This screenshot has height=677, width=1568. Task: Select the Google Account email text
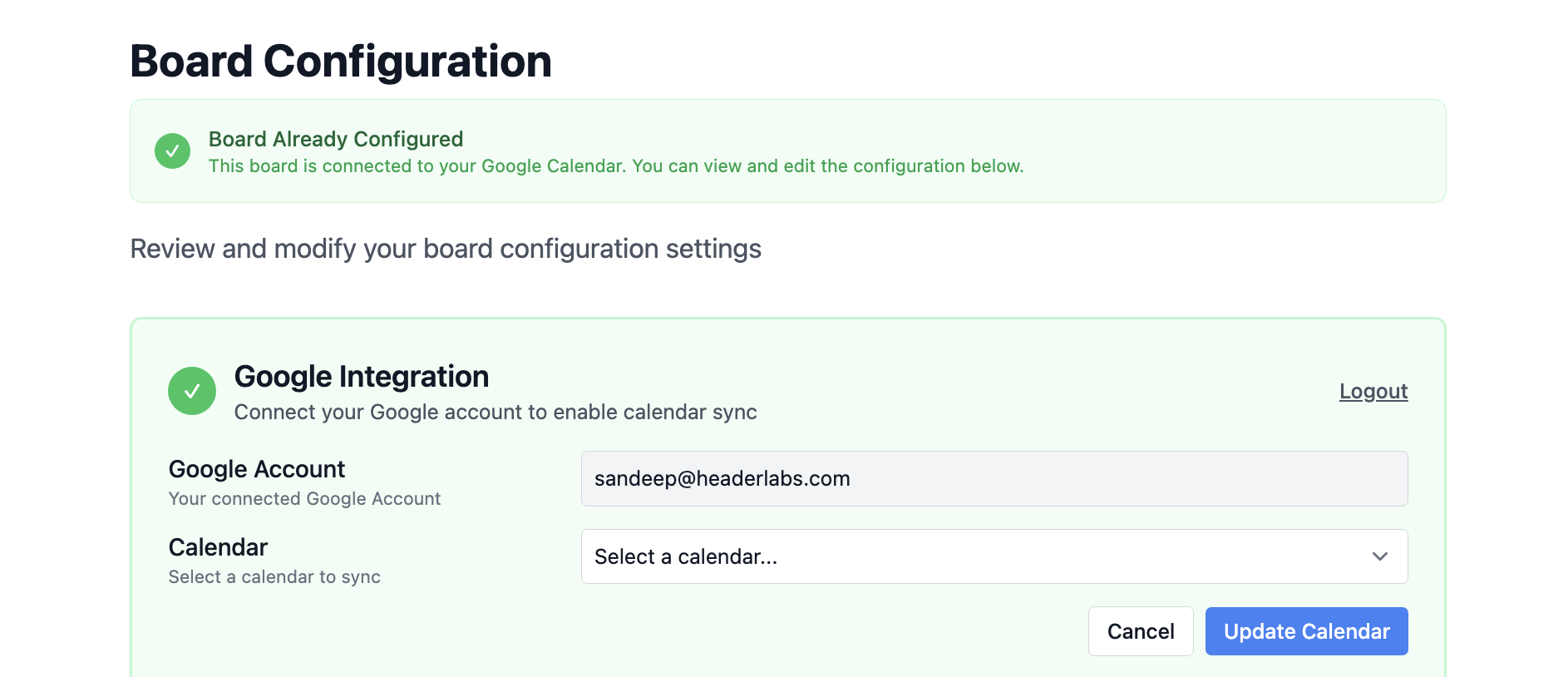point(722,478)
